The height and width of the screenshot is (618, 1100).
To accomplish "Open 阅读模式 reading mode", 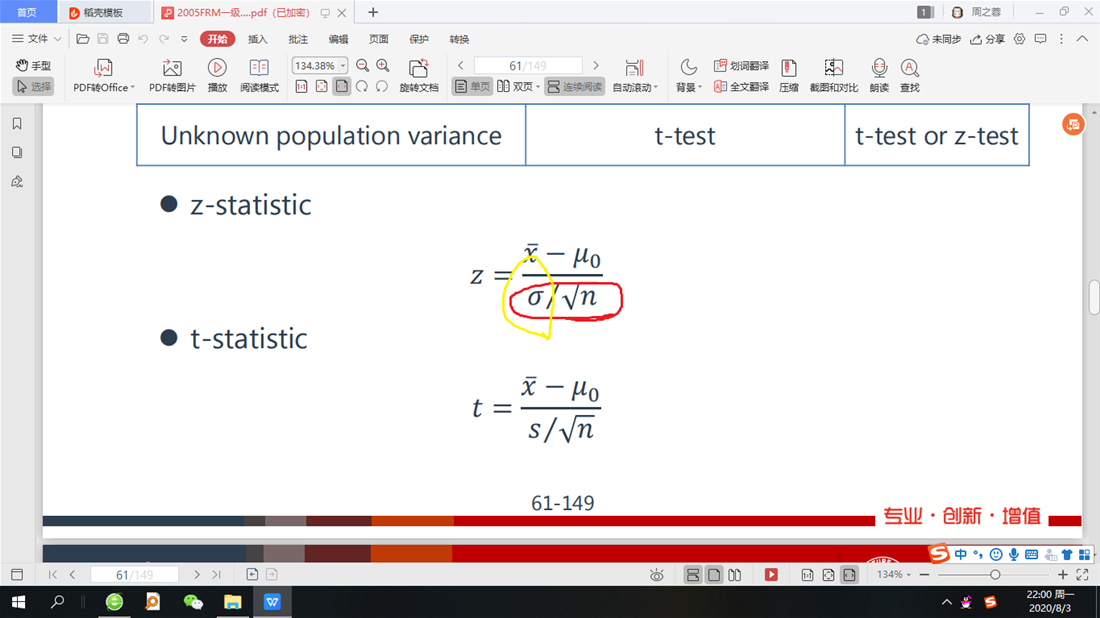I will click(259, 69).
